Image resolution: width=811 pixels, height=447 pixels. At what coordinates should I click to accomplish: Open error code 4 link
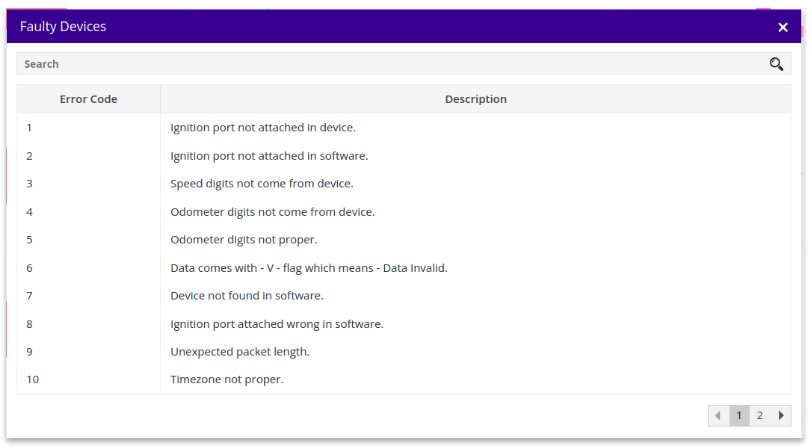point(30,211)
